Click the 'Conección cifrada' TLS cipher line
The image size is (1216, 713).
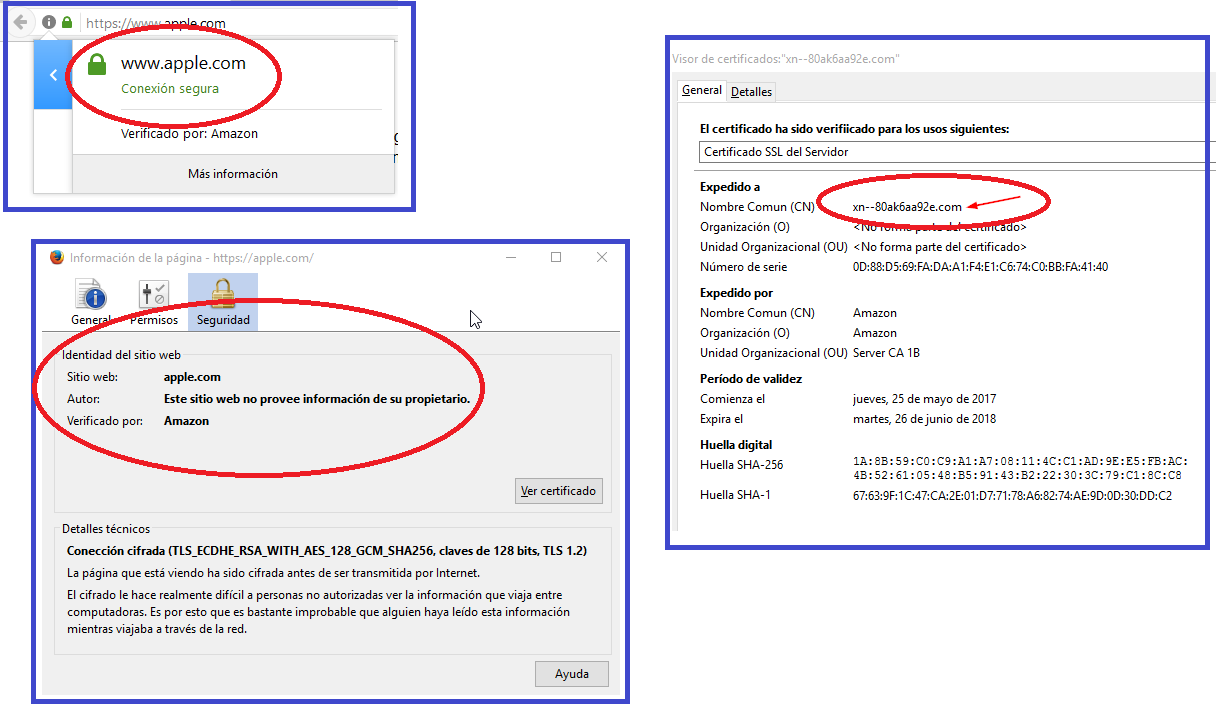pyautogui.click(x=327, y=551)
